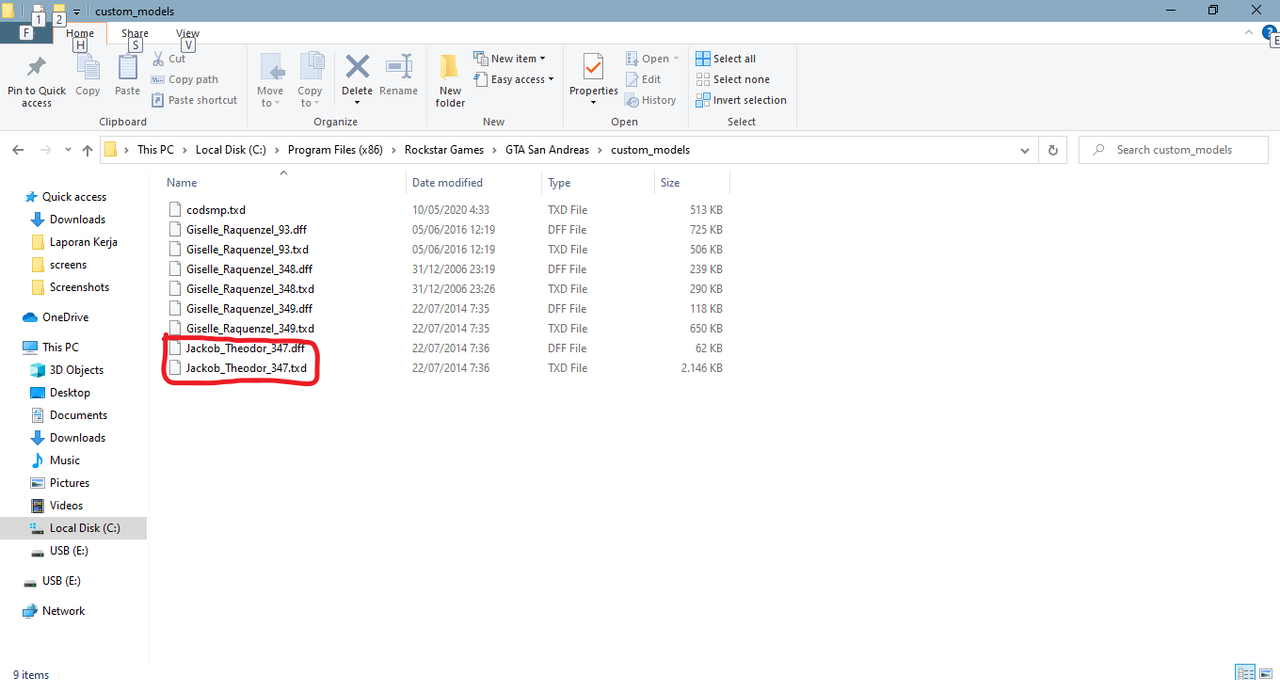Viewport: 1280px width, 680px height.
Task: Click the Cut scissors command
Action: 169,59
